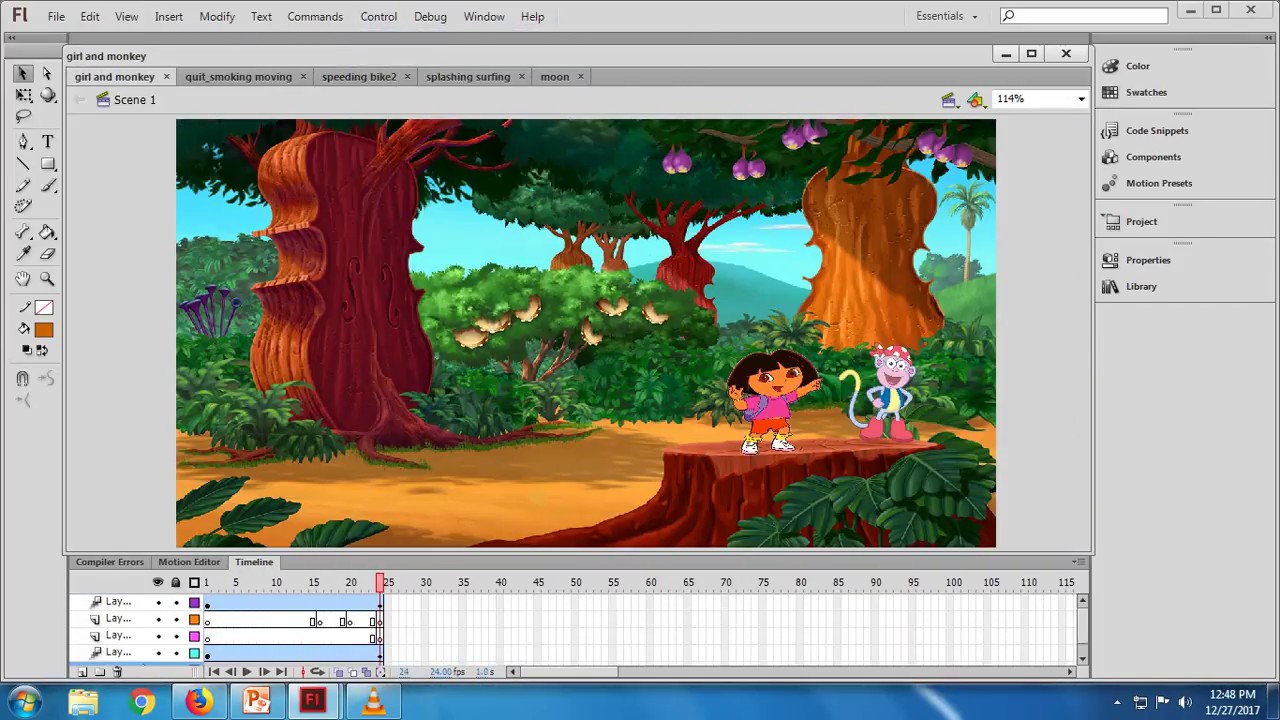This screenshot has width=1280, height=720.
Task: Open the timeline panel options menu
Action: (x=1078, y=562)
